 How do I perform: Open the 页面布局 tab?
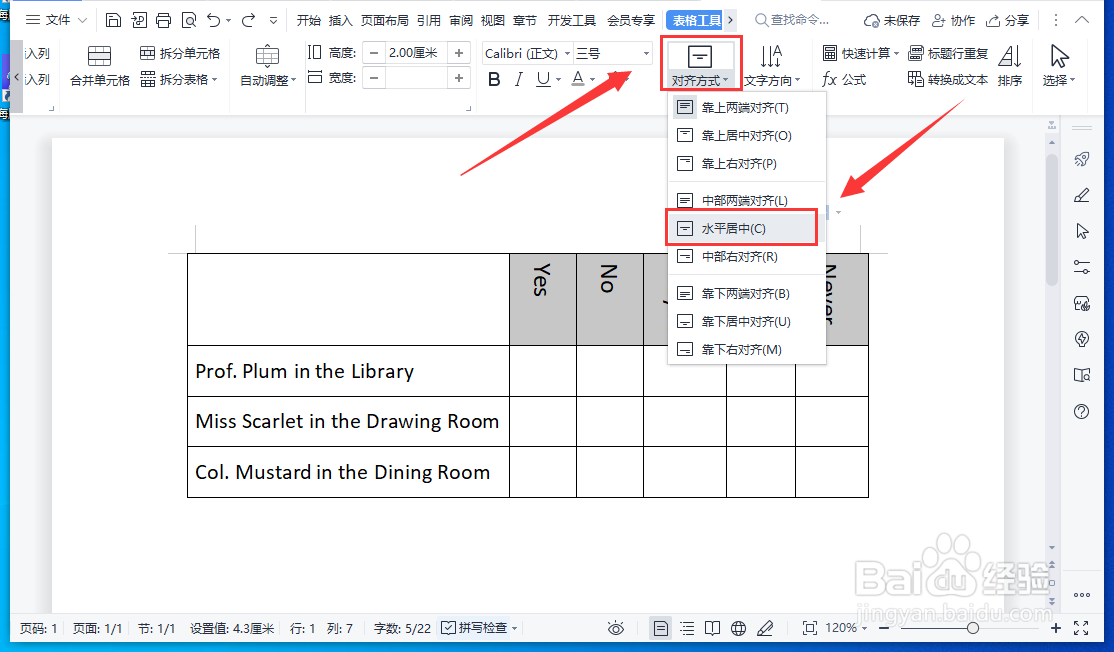pos(384,21)
